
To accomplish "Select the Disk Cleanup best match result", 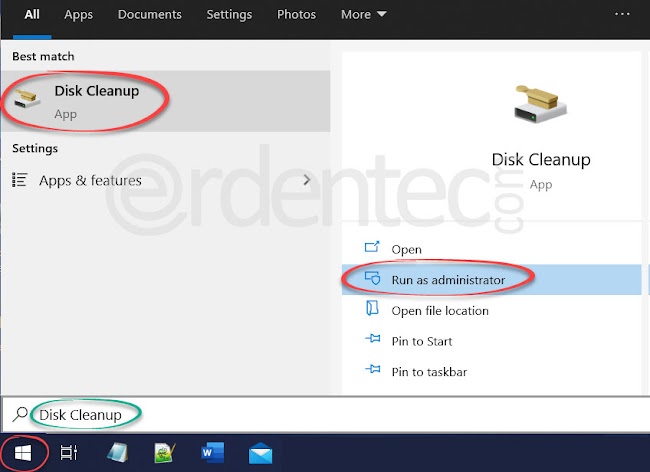I will pyautogui.click(x=166, y=101).
